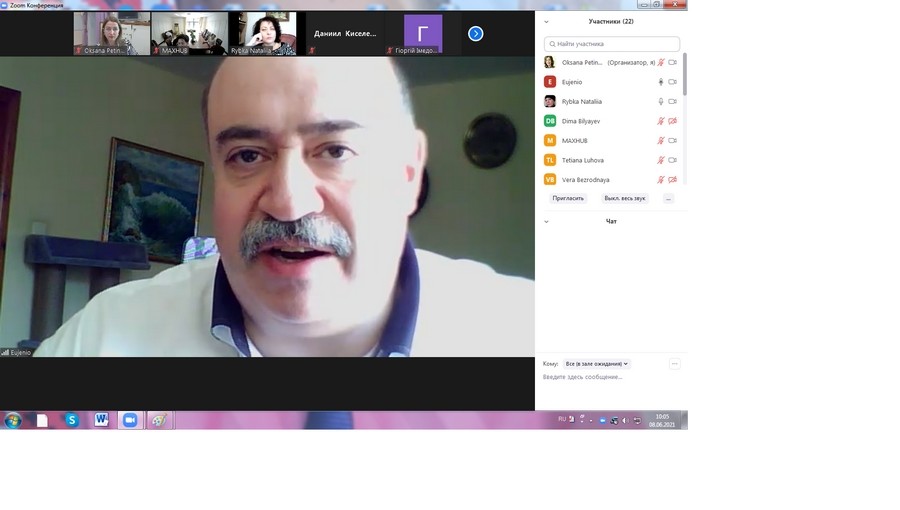Toggle Rybka Nataliia camera icon
This screenshot has height=510, width=900.
coord(673,102)
